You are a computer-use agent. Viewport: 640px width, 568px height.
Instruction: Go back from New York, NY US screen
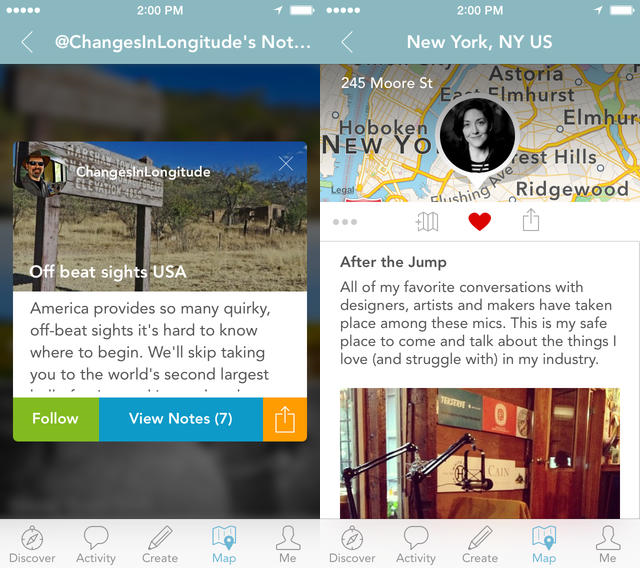point(347,42)
